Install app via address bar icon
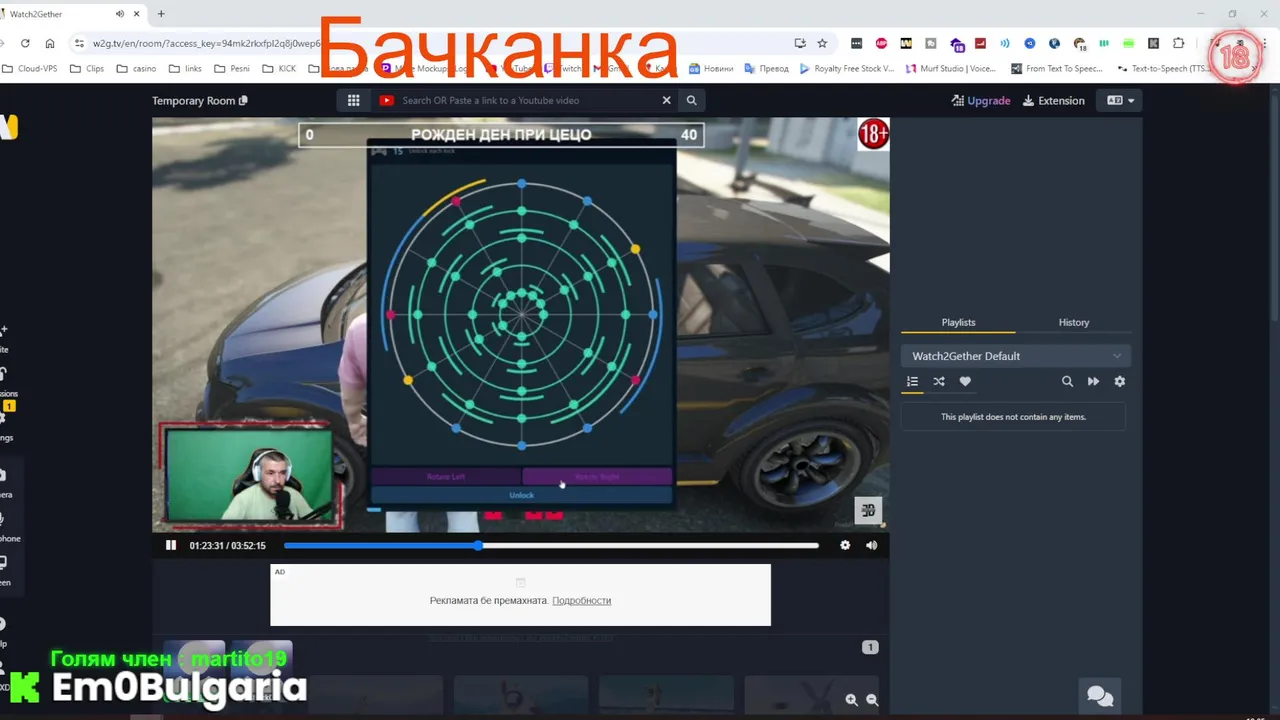Image resolution: width=1280 pixels, height=720 pixels. [x=799, y=43]
